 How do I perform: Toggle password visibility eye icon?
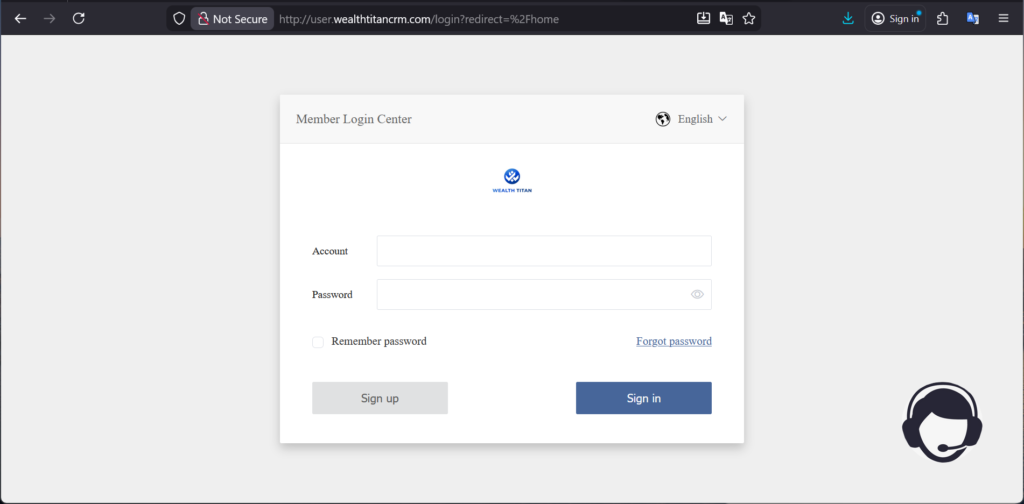(x=697, y=294)
